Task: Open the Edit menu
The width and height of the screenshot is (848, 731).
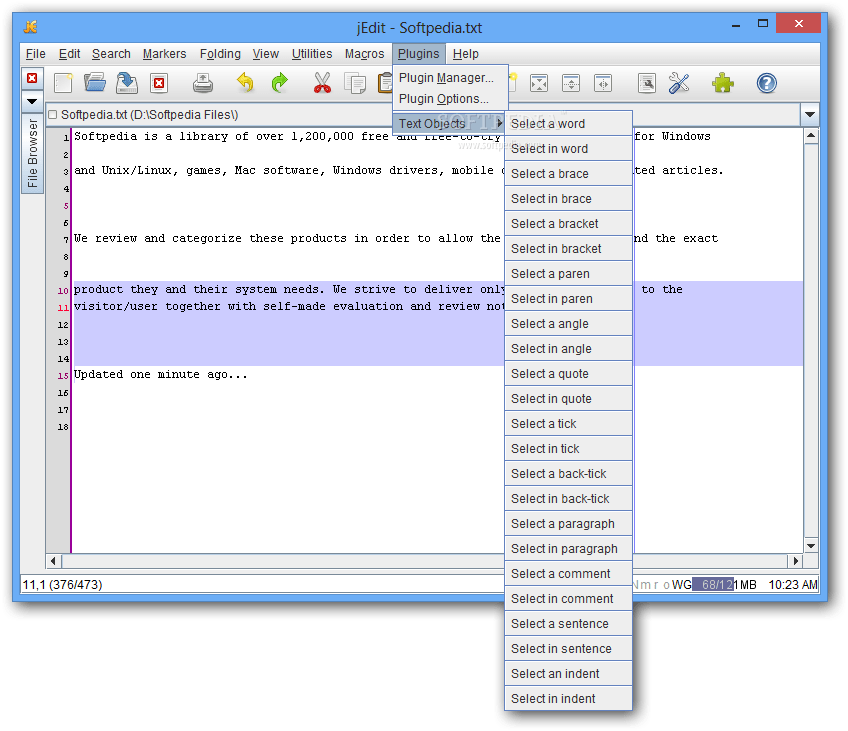Action: pyautogui.click(x=69, y=54)
